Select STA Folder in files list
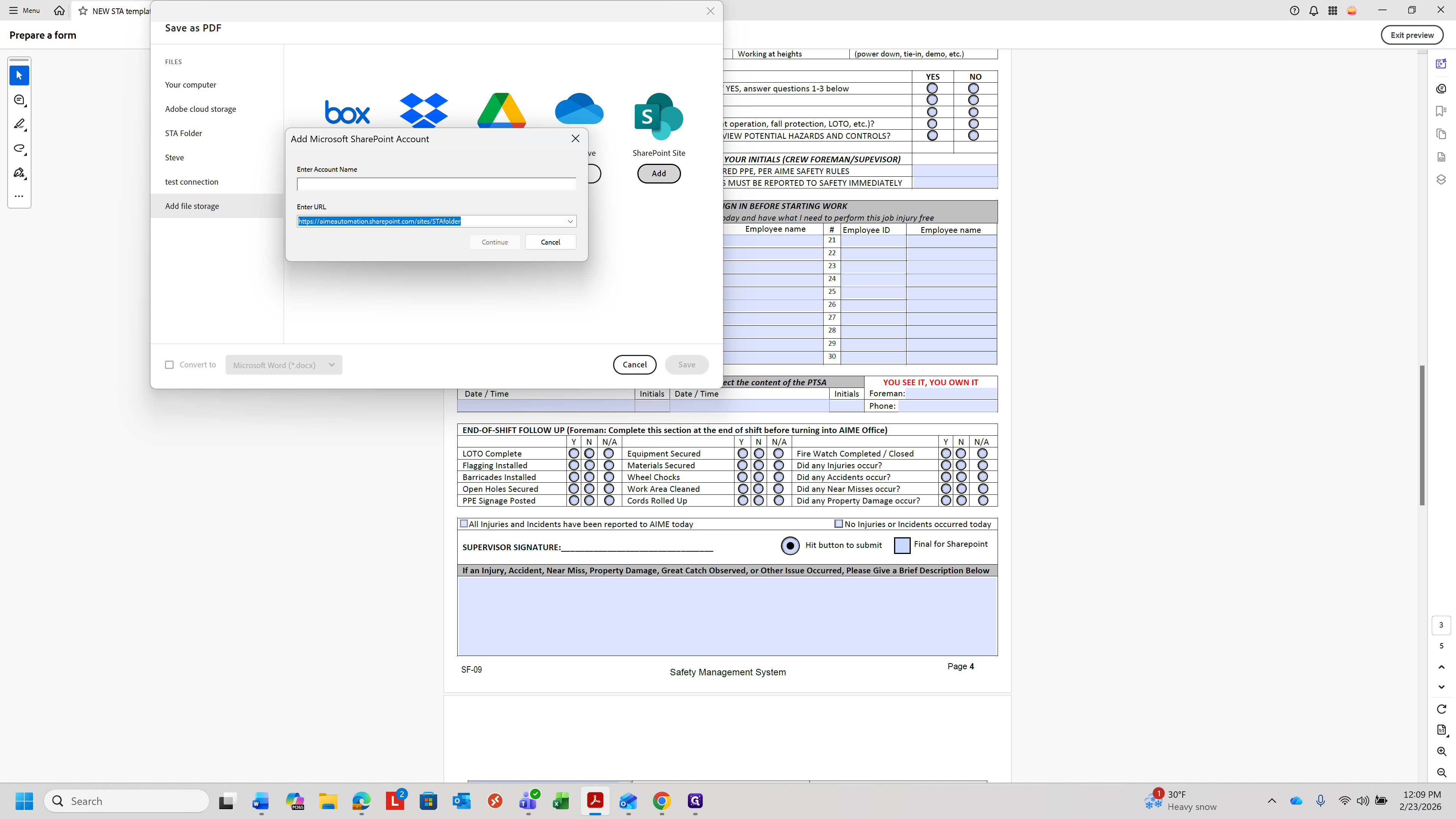Image resolution: width=1456 pixels, height=819 pixels. (183, 133)
